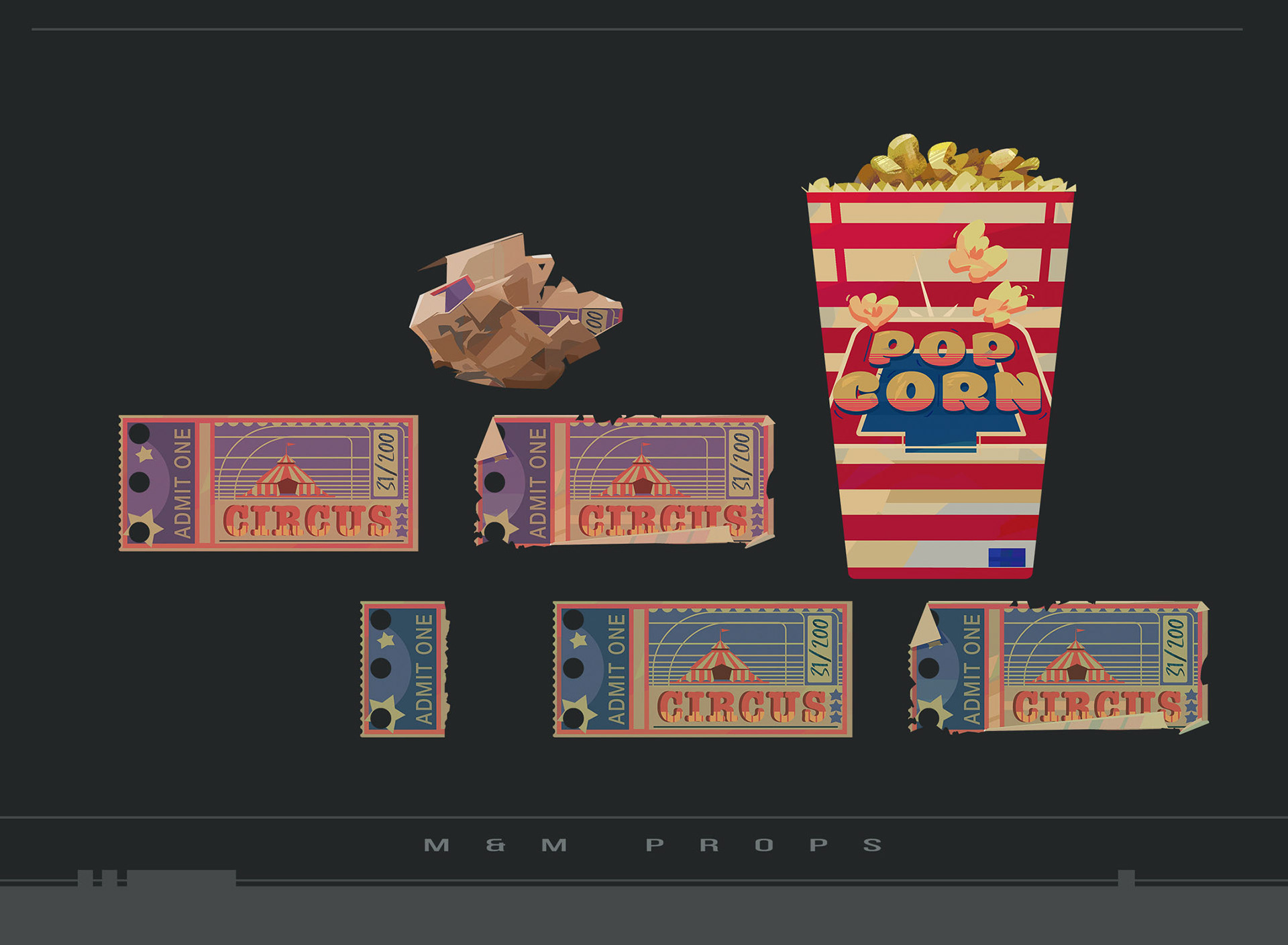Click the circus tent on torn purple ticket
This screenshot has width=1288, height=945.
pyautogui.click(x=642, y=475)
